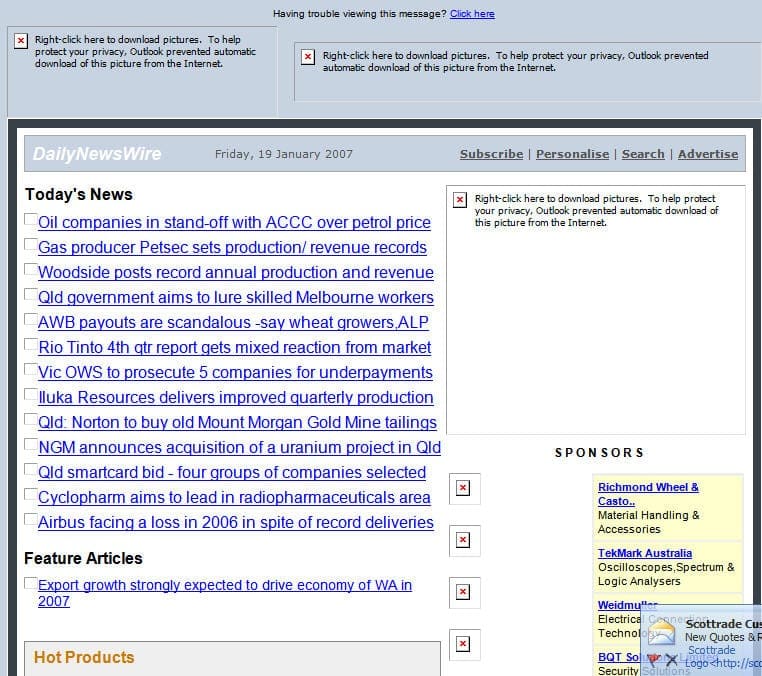Open Rio Tinto 4th qtr report article

coord(235,347)
